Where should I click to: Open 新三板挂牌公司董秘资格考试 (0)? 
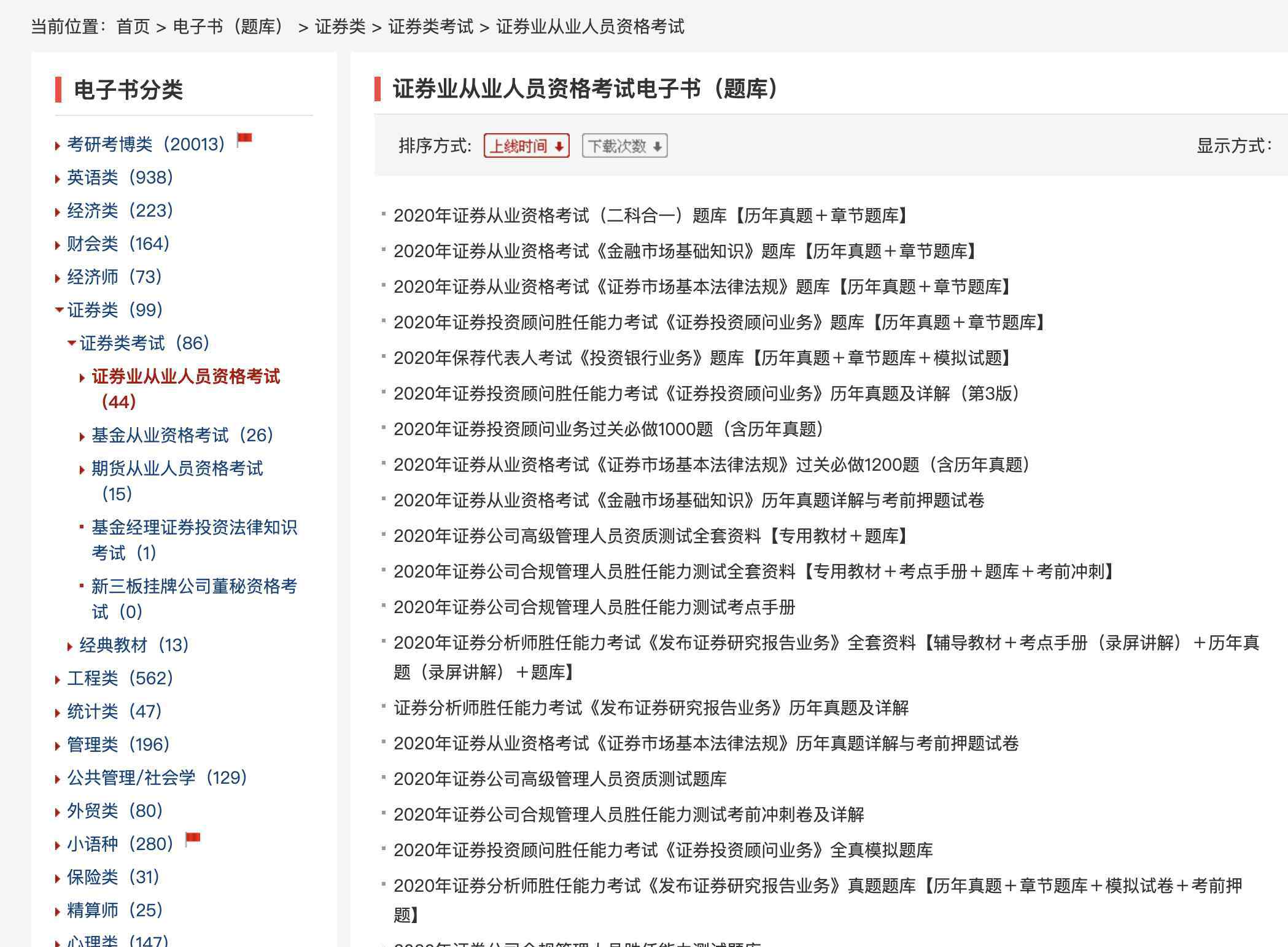[x=194, y=599]
